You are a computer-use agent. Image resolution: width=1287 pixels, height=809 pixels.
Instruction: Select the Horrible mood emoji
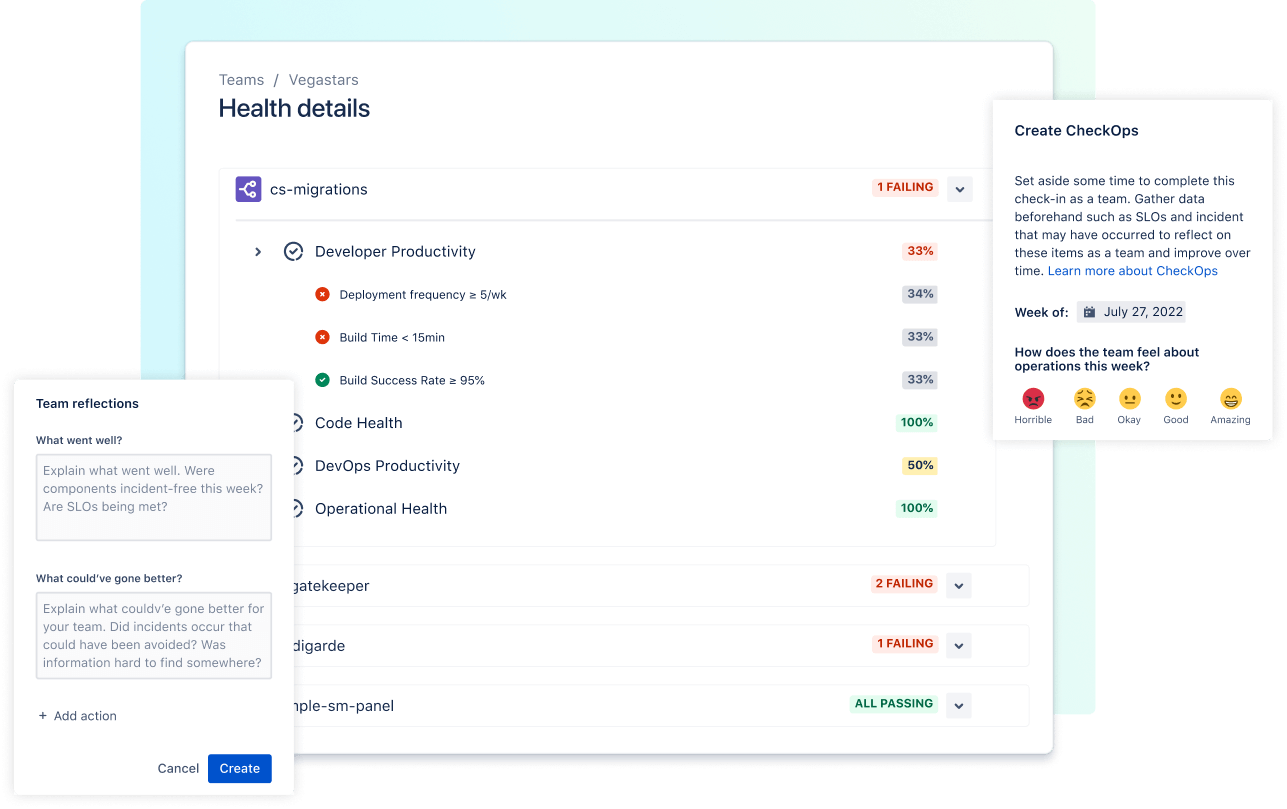click(1033, 400)
